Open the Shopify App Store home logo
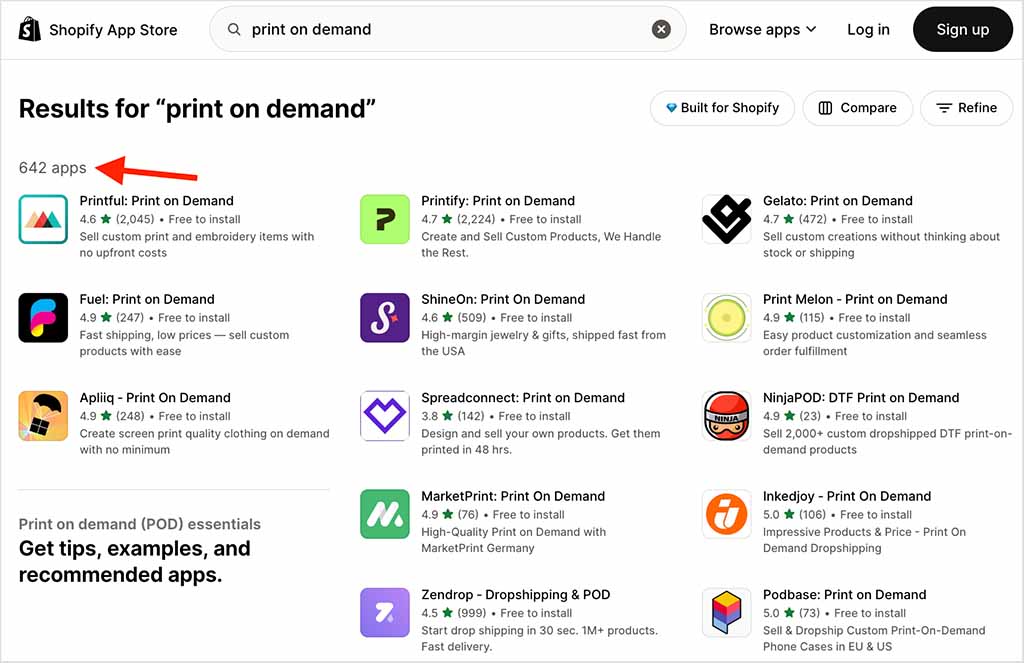Screen dimensions: 1024x663 coord(98,29)
